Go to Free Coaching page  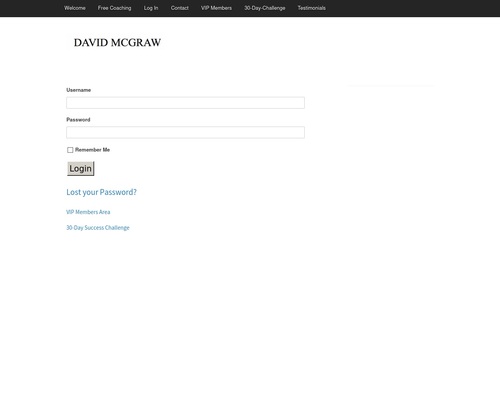[114, 8]
